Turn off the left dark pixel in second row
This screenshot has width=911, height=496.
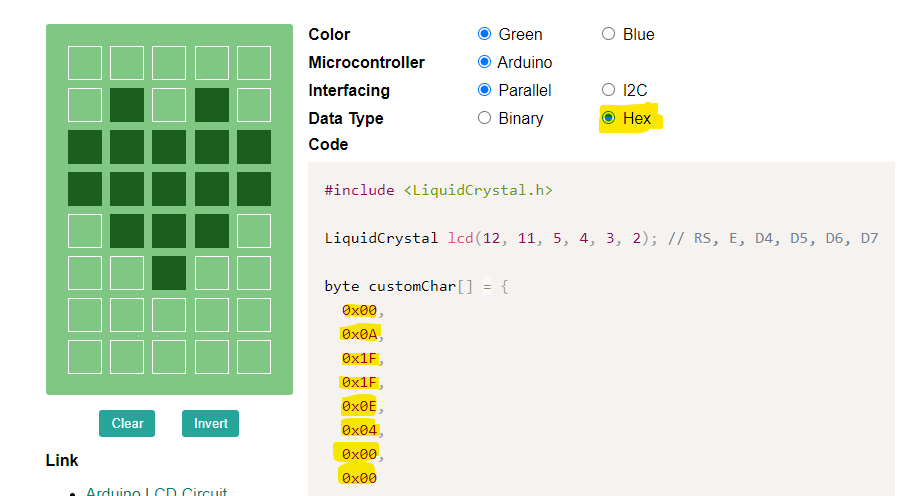coord(127,105)
